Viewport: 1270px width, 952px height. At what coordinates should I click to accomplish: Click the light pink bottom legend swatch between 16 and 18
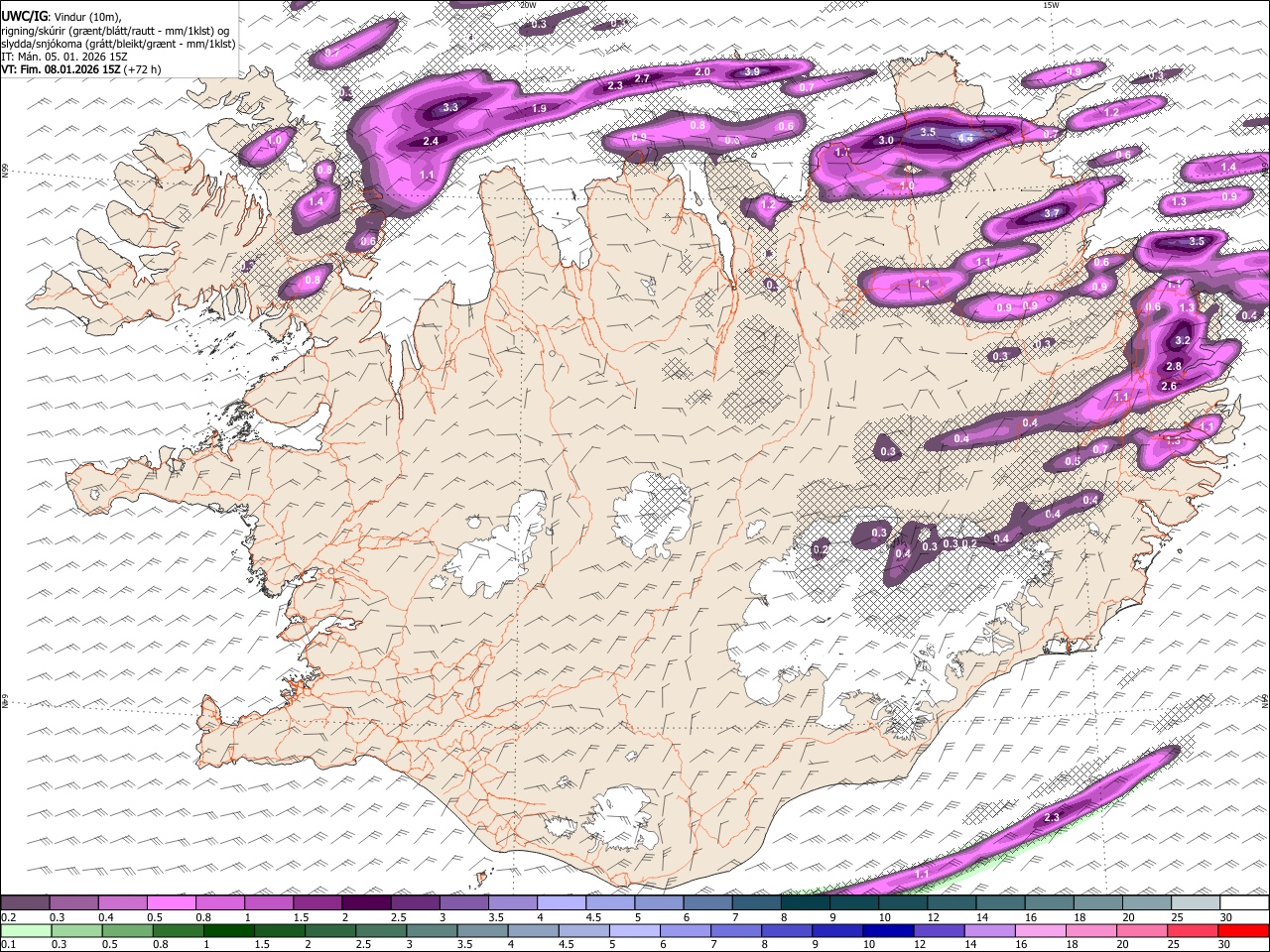1041,930
